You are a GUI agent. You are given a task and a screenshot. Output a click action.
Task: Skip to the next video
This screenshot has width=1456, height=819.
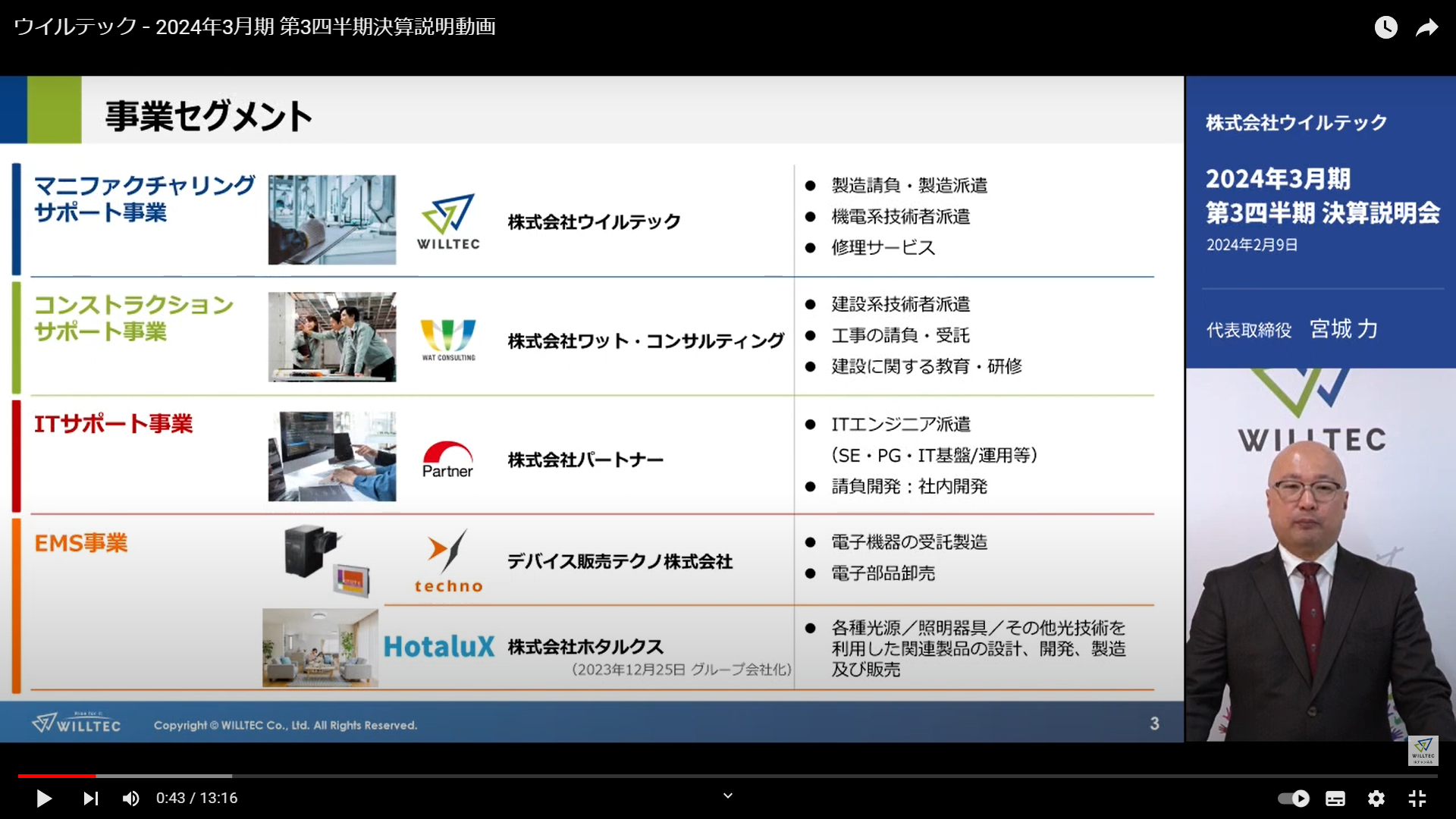click(x=91, y=799)
